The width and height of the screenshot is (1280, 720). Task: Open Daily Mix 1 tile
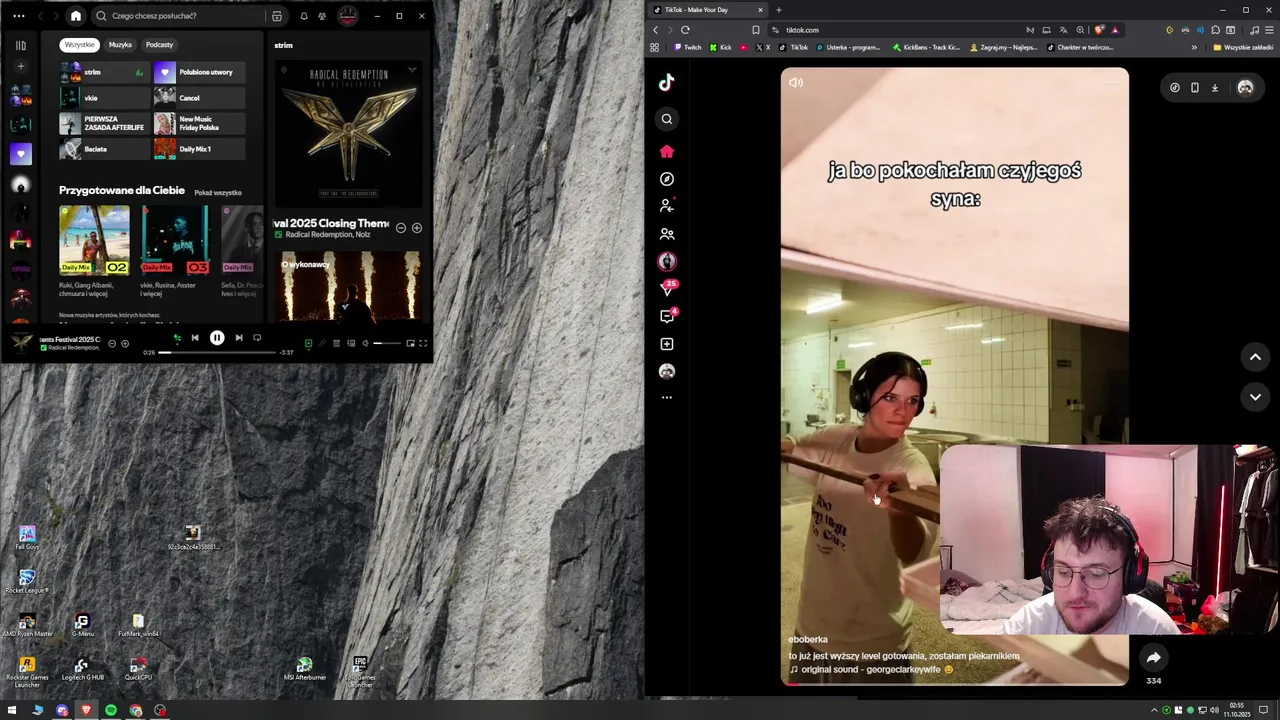coord(199,149)
